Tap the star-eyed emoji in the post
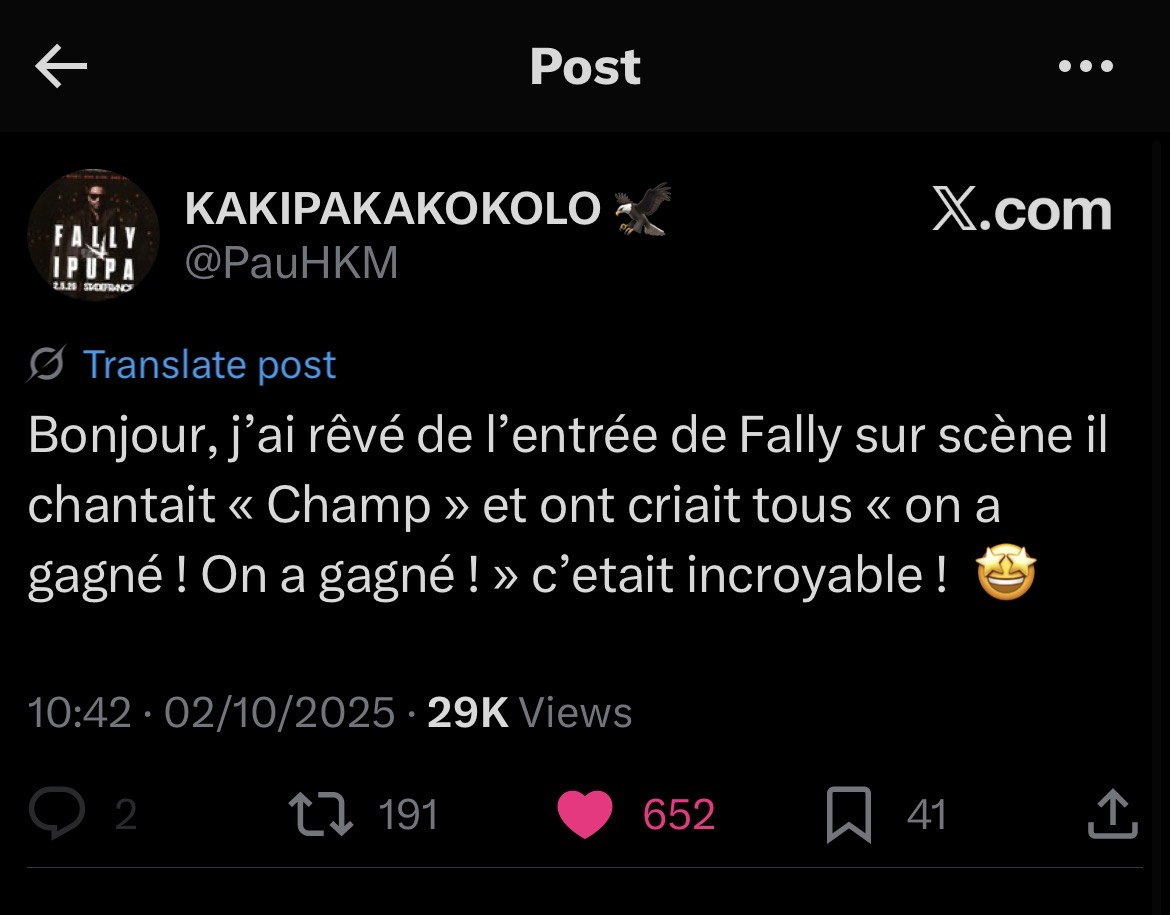Image resolution: width=1170 pixels, height=915 pixels. point(1006,577)
